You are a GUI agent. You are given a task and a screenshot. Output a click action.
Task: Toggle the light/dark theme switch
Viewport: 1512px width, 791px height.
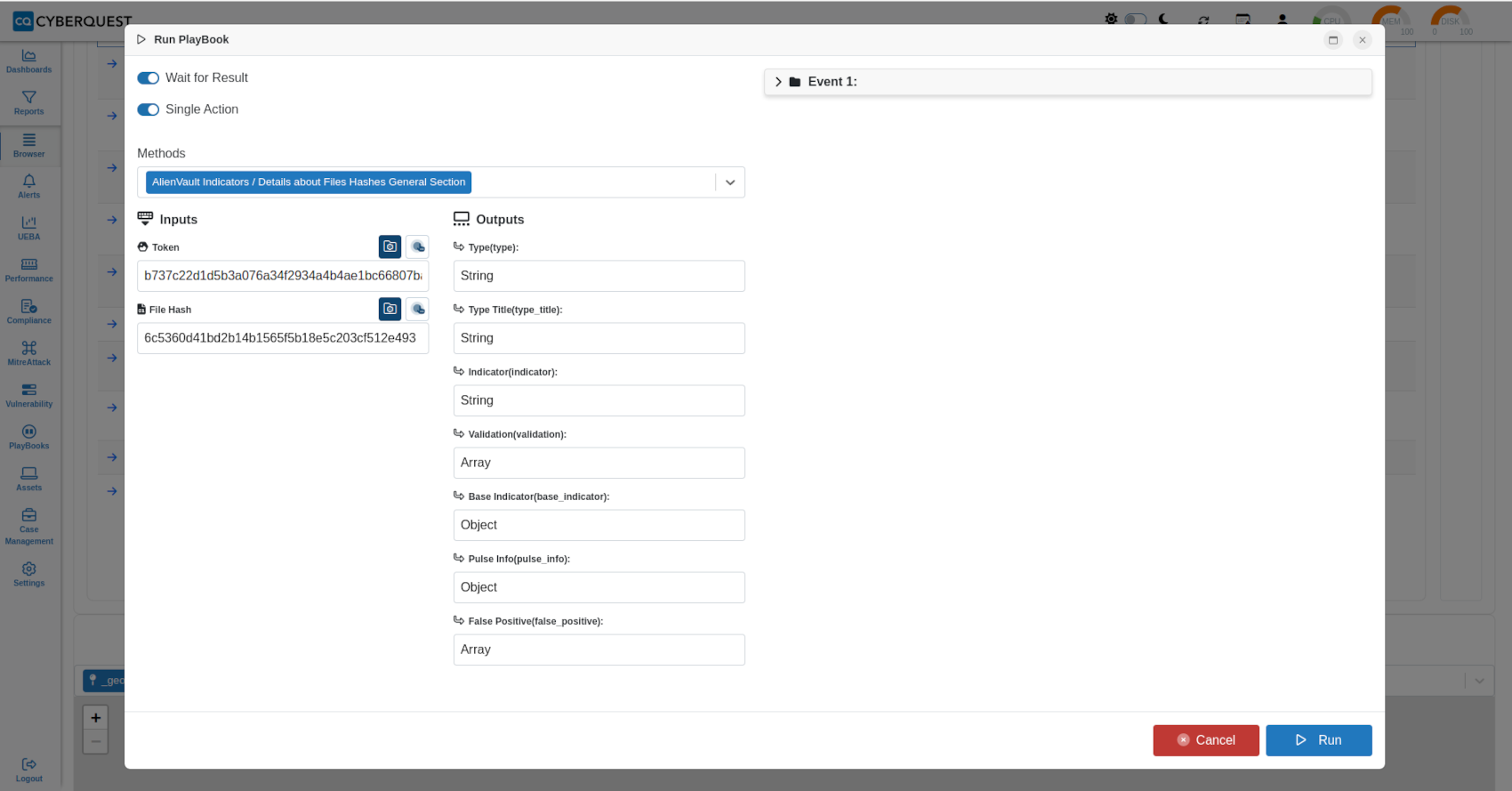pyautogui.click(x=1136, y=19)
